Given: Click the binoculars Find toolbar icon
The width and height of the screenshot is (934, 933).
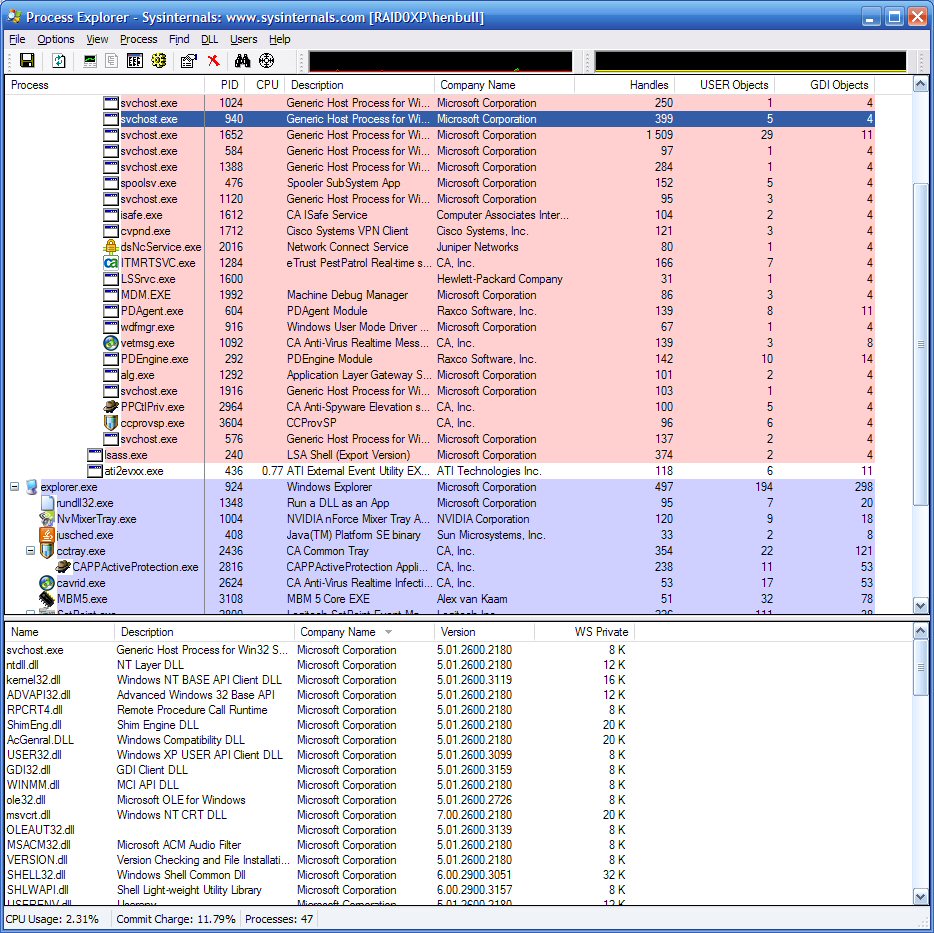Looking at the screenshot, I should tap(242, 60).
